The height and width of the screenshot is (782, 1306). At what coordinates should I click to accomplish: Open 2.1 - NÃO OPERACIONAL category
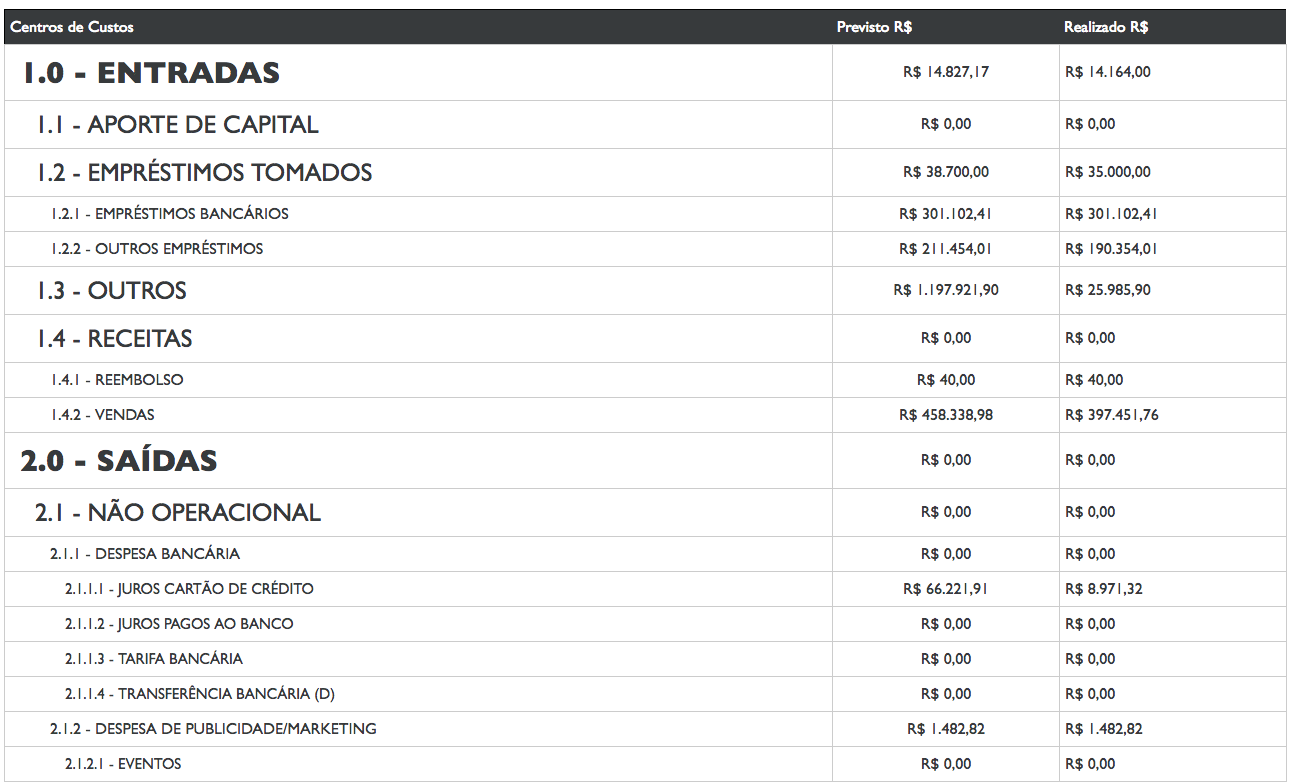(178, 513)
